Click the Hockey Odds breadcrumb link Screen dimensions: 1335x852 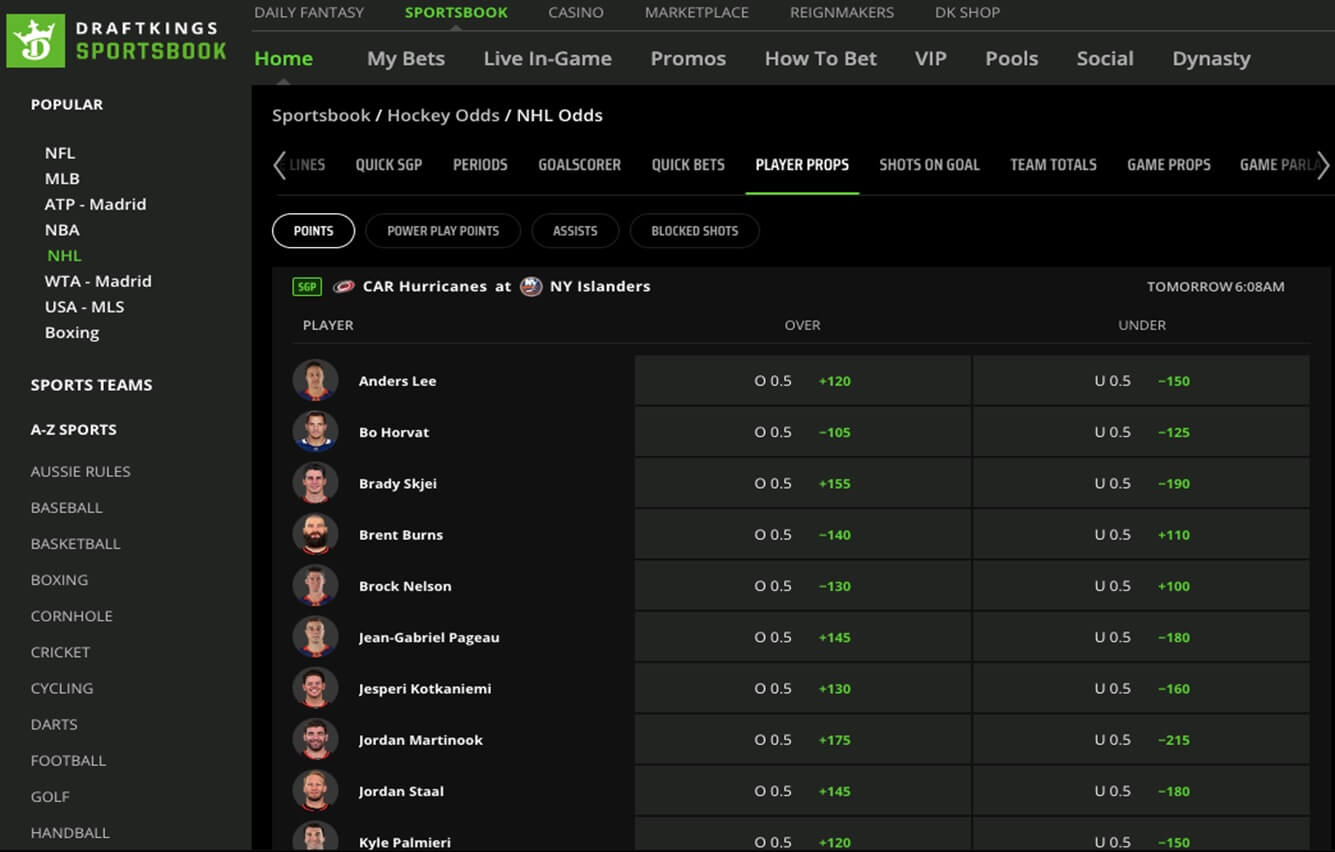[443, 115]
